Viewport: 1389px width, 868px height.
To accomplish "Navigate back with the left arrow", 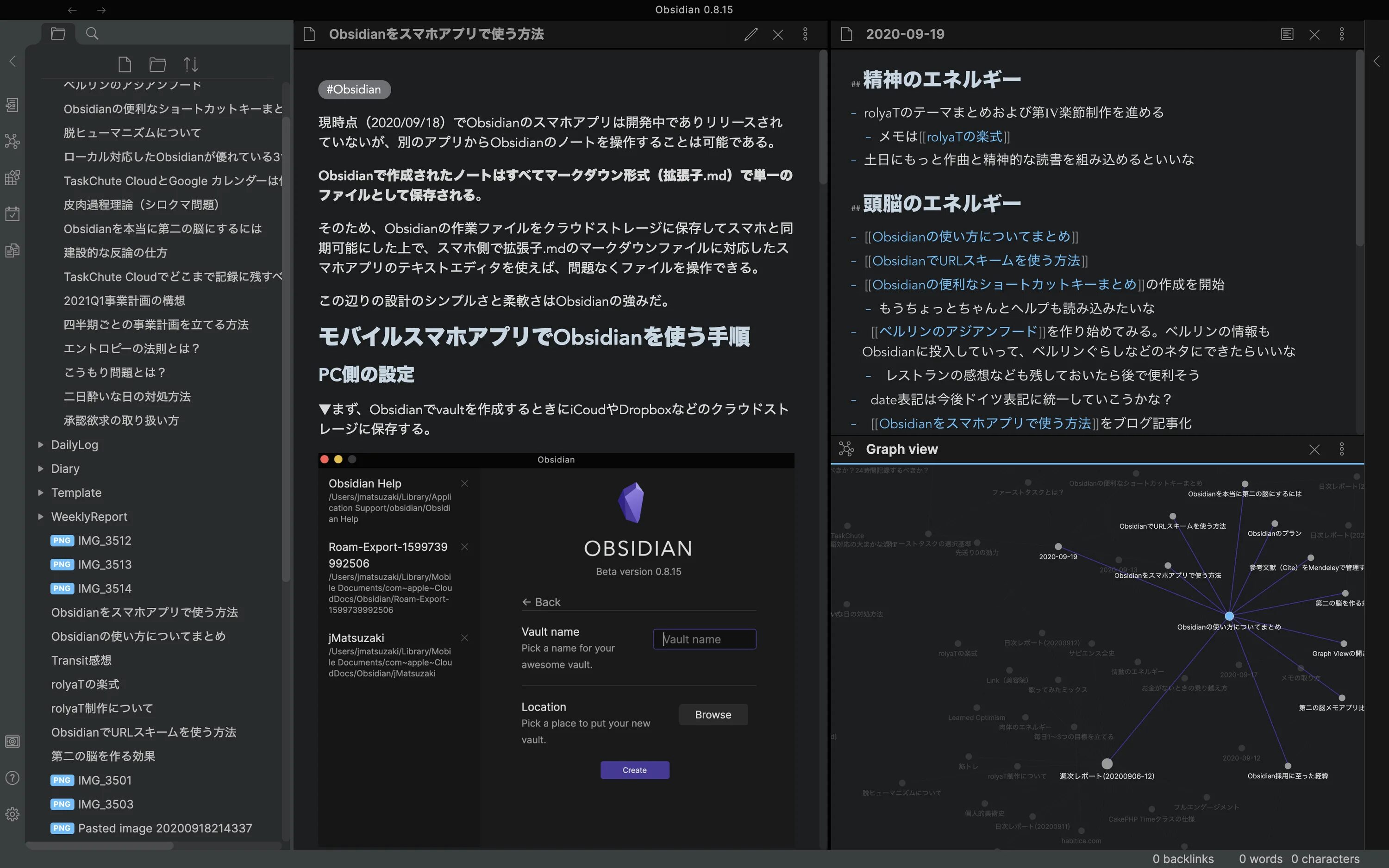I will 72,10.
